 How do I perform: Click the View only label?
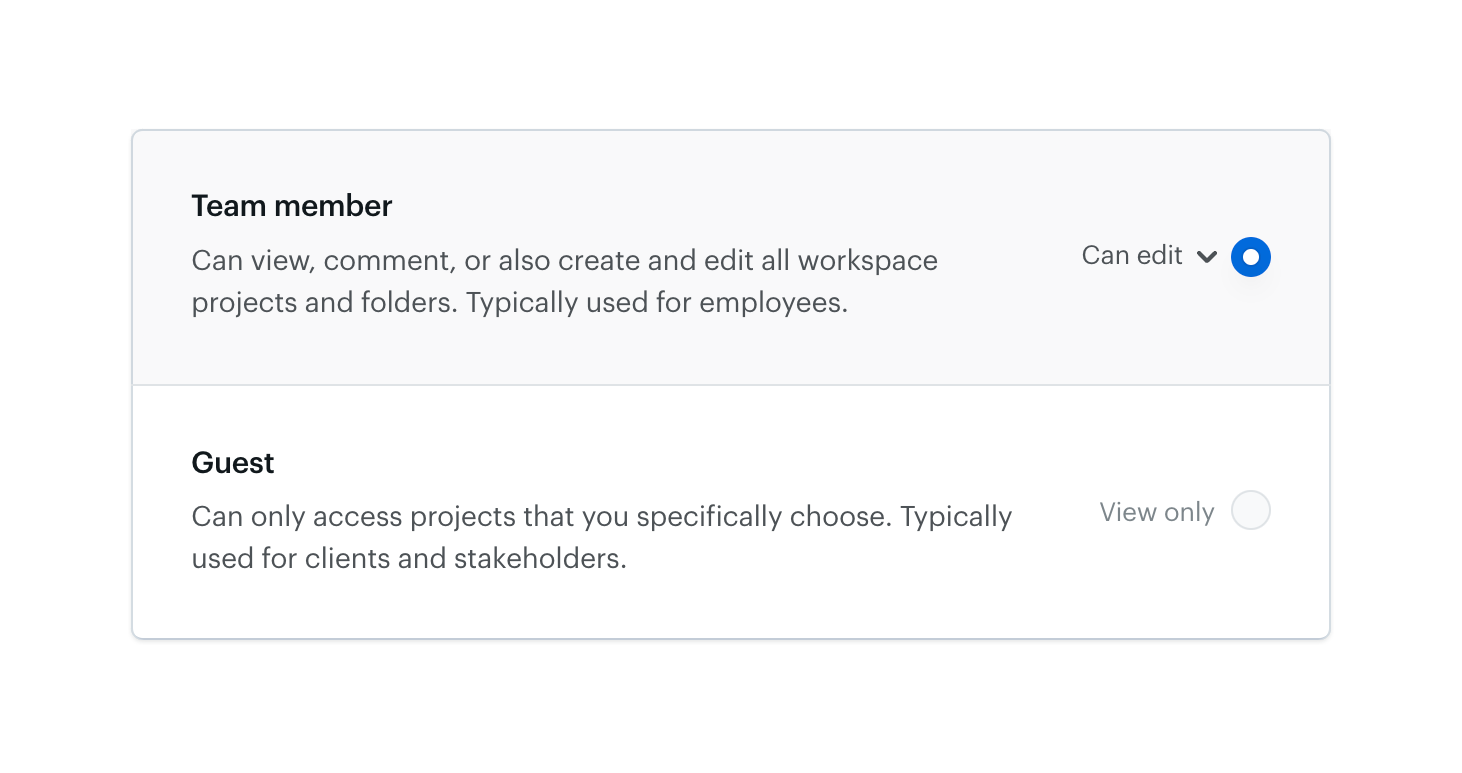[1156, 512]
